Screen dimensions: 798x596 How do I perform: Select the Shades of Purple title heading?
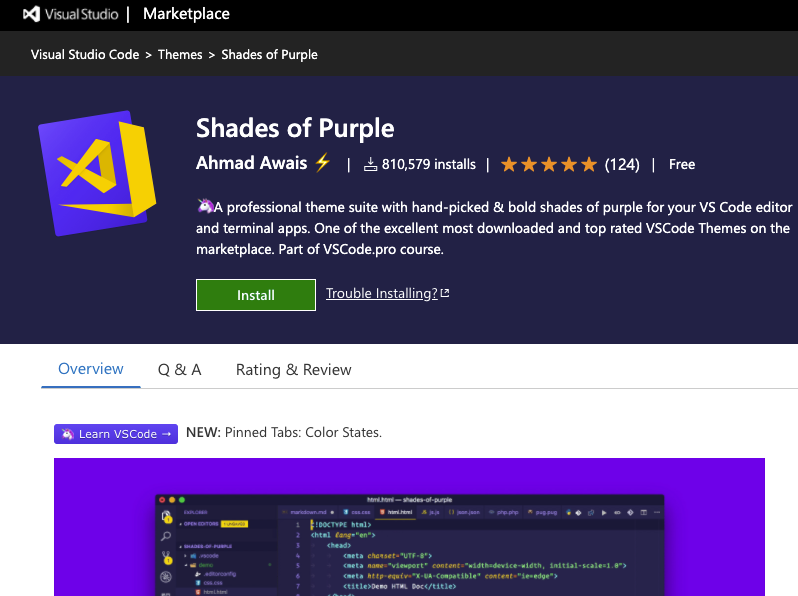point(295,128)
